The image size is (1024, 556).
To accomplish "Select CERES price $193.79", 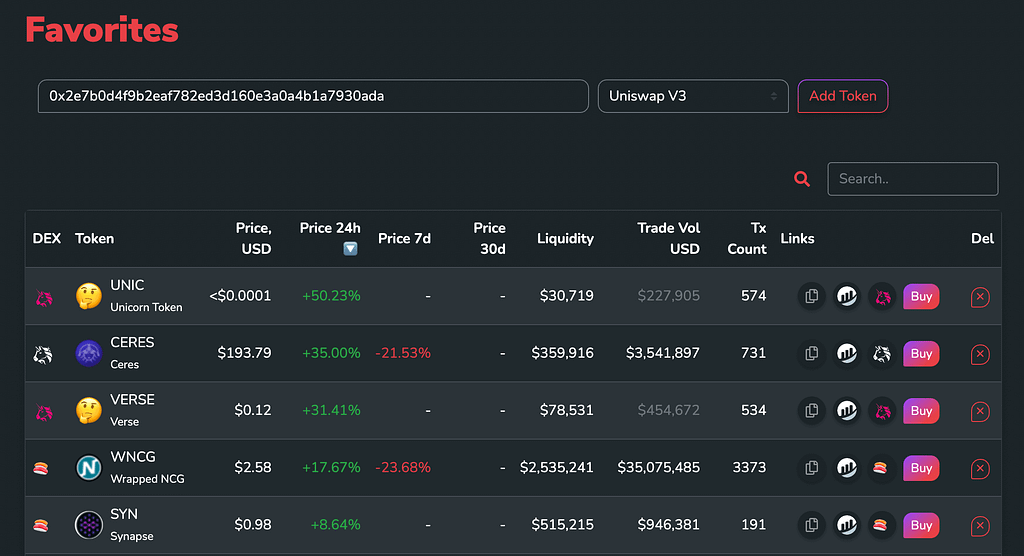I will [244, 353].
